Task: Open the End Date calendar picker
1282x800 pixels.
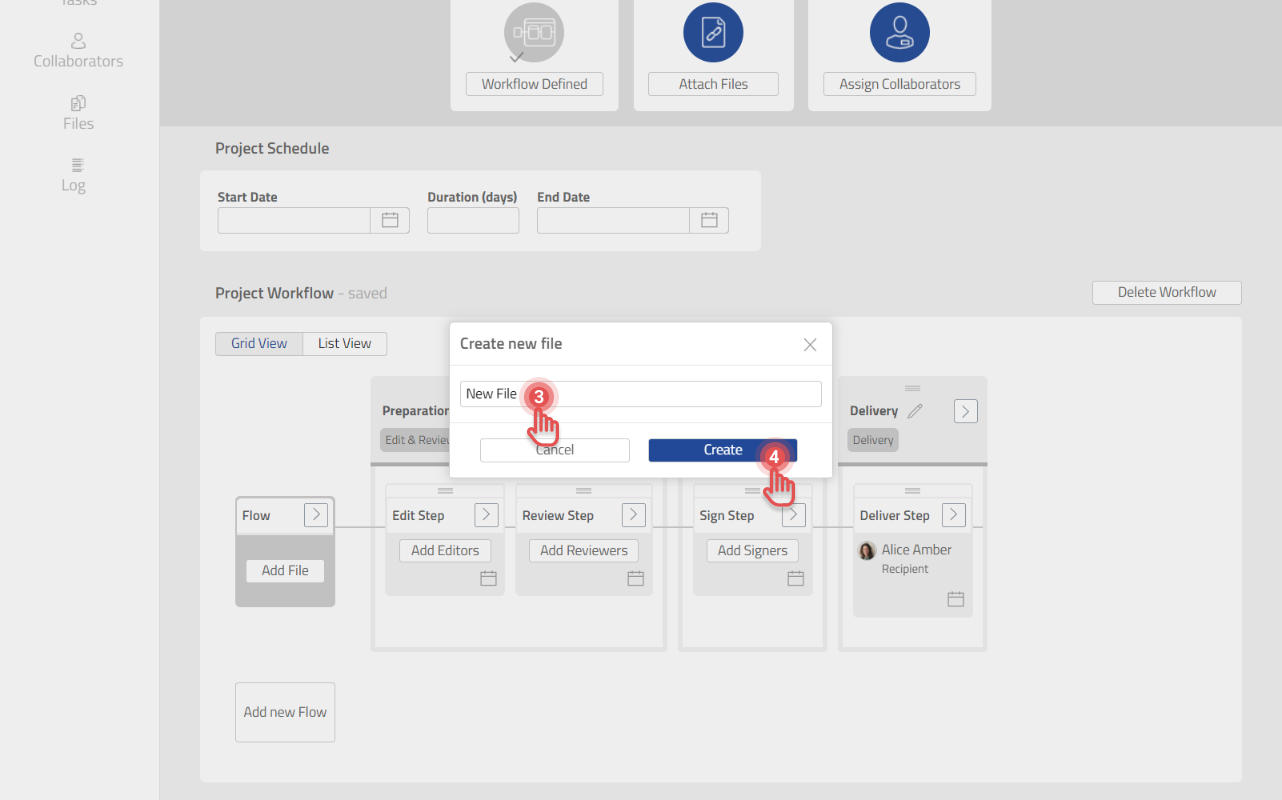Action: pos(709,220)
